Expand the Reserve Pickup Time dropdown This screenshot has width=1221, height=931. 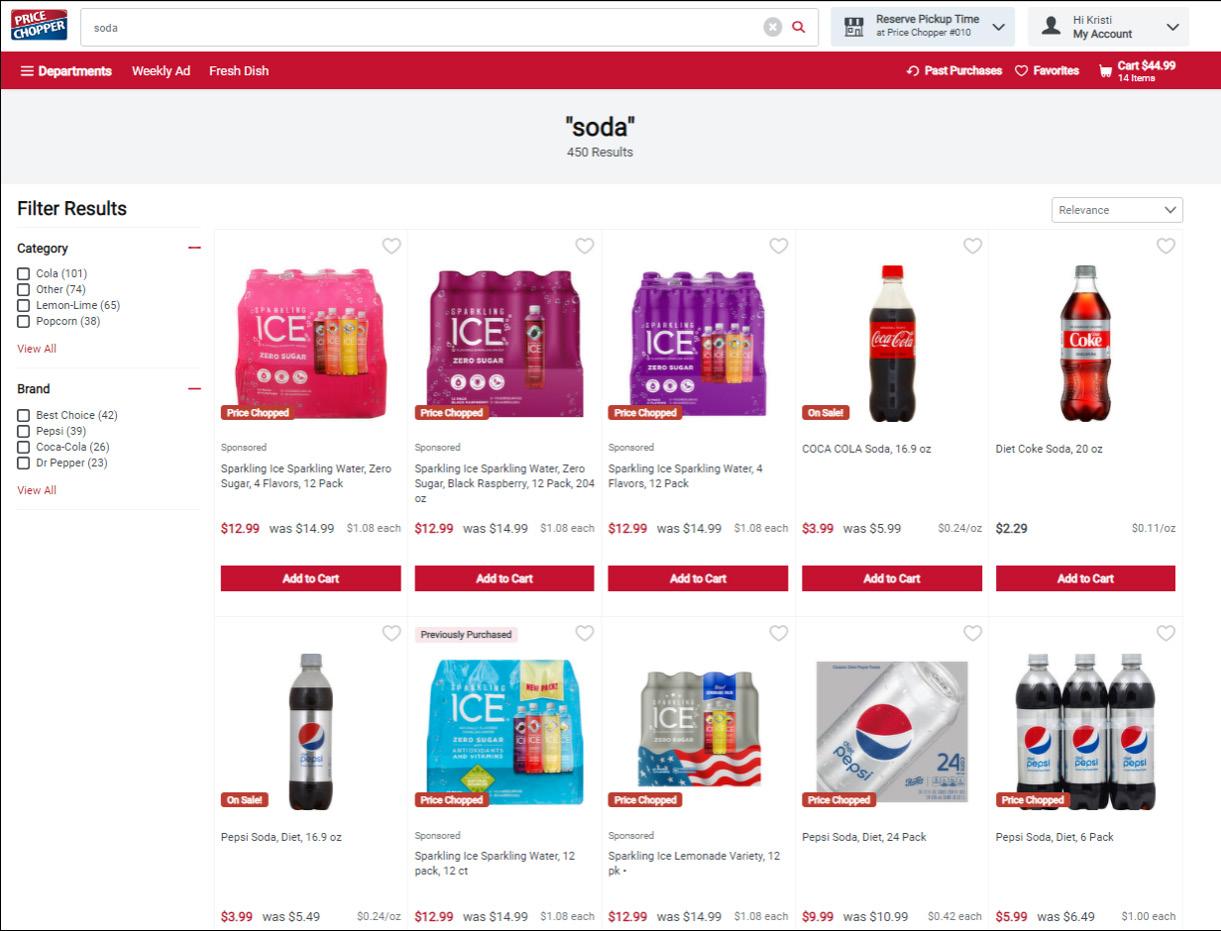(922, 27)
